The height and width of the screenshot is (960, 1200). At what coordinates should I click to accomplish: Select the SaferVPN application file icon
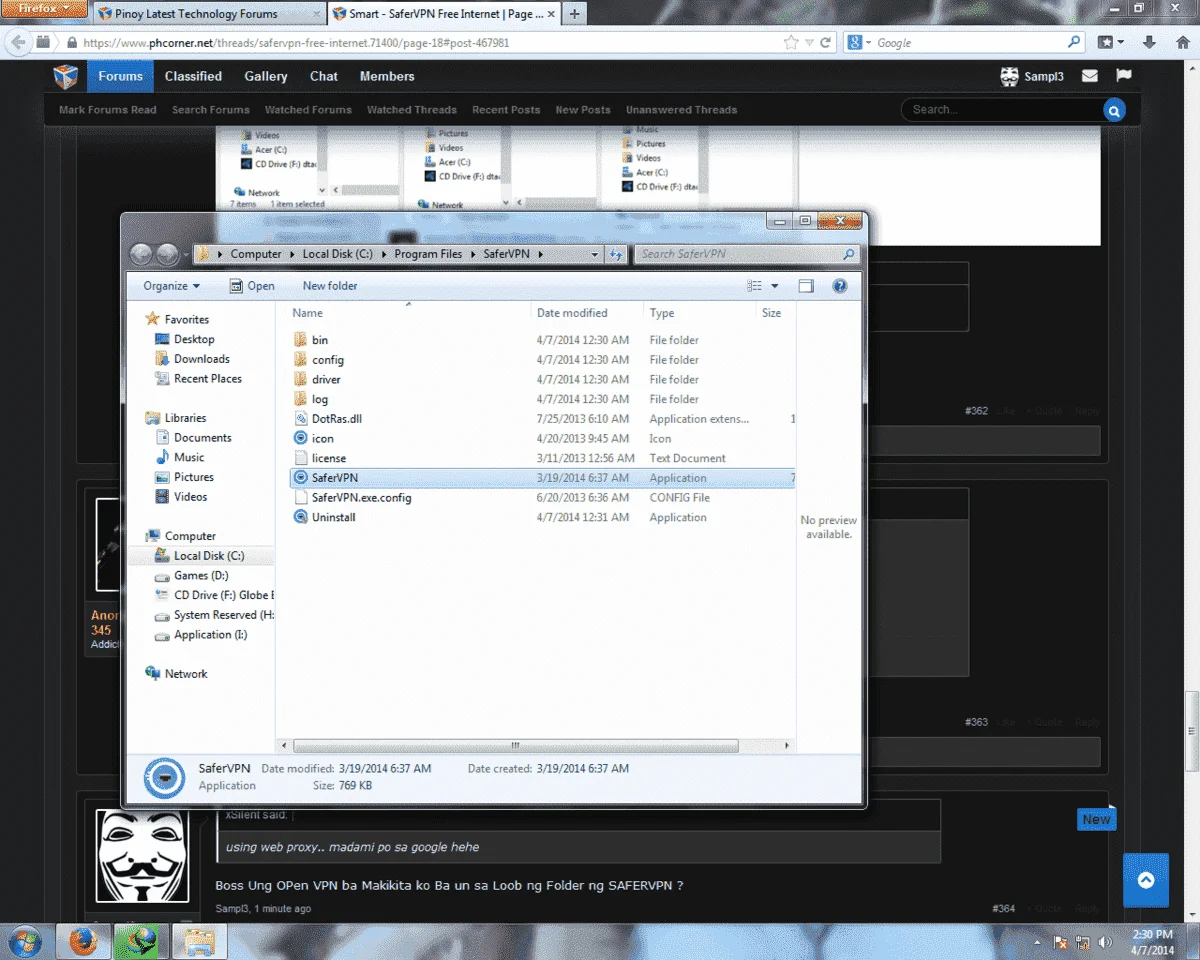301,478
